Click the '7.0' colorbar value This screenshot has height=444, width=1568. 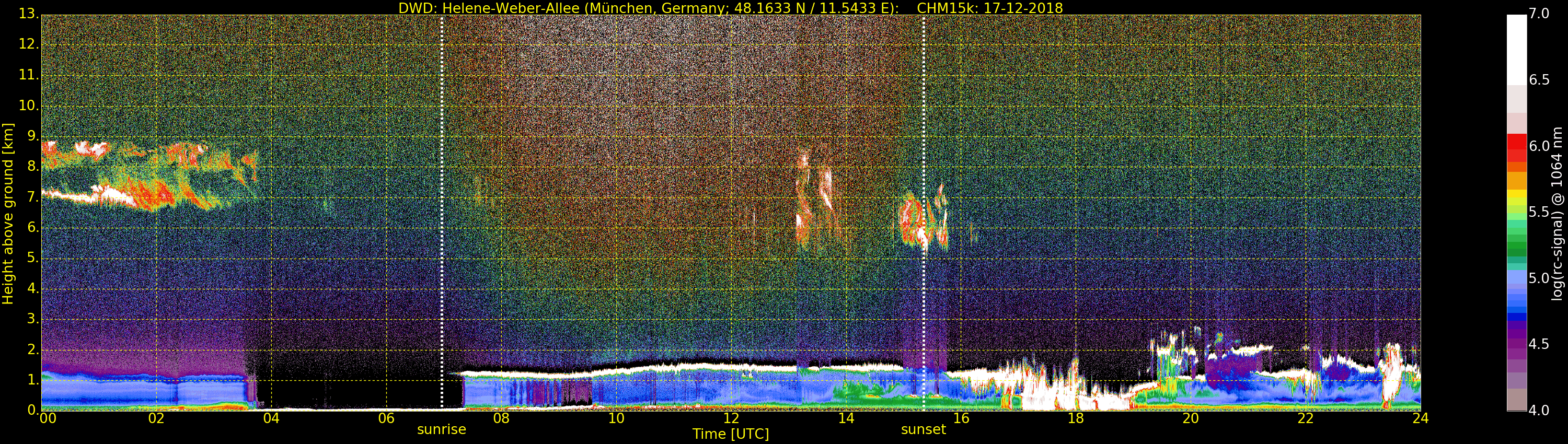[1539, 14]
